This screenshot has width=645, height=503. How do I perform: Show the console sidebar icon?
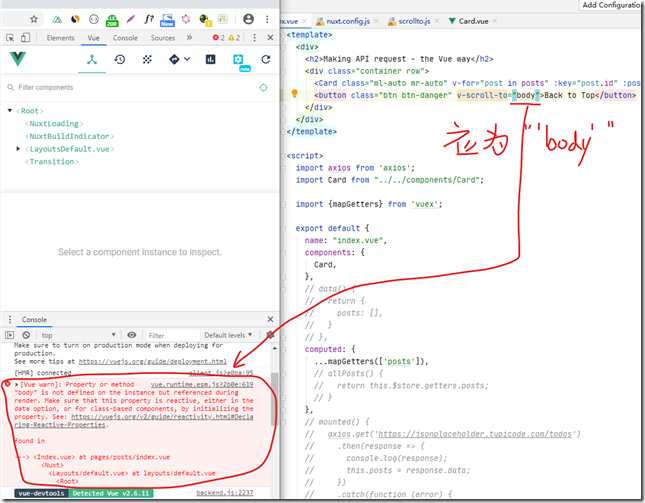(9, 335)
